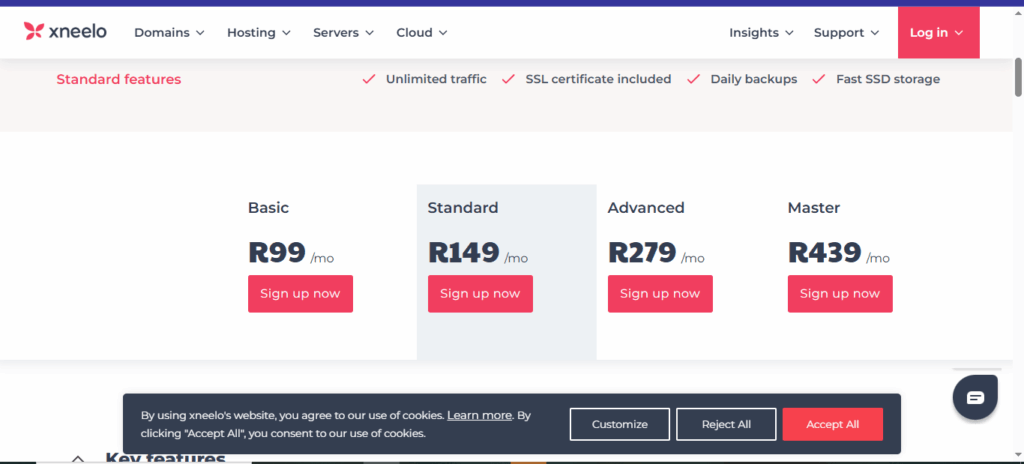Follow the Learn more cookies link
Image resolution: width=1024 pixels, height=464 pixels.
pyautogui.click(x=479, y=415)
